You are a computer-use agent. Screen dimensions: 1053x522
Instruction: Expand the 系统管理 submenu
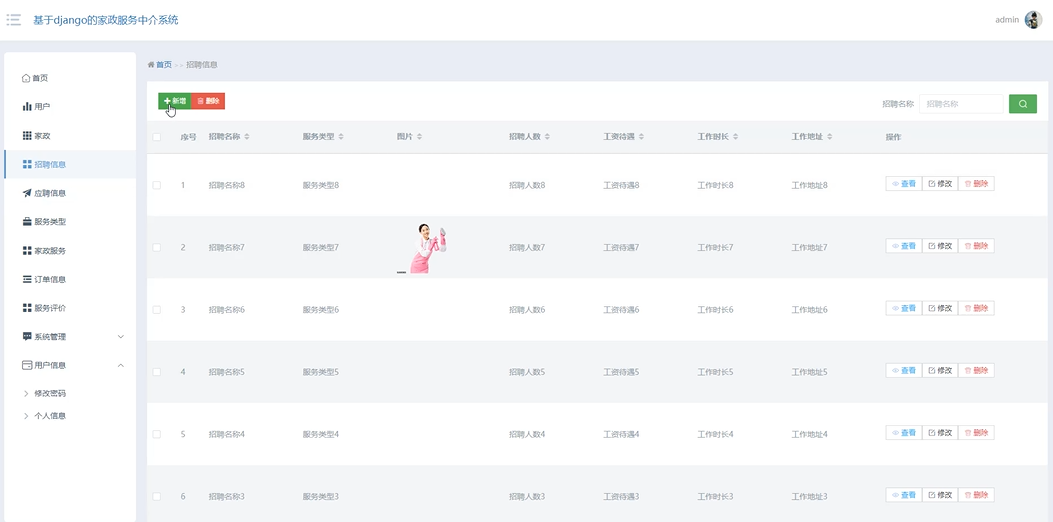click(70, 337)
